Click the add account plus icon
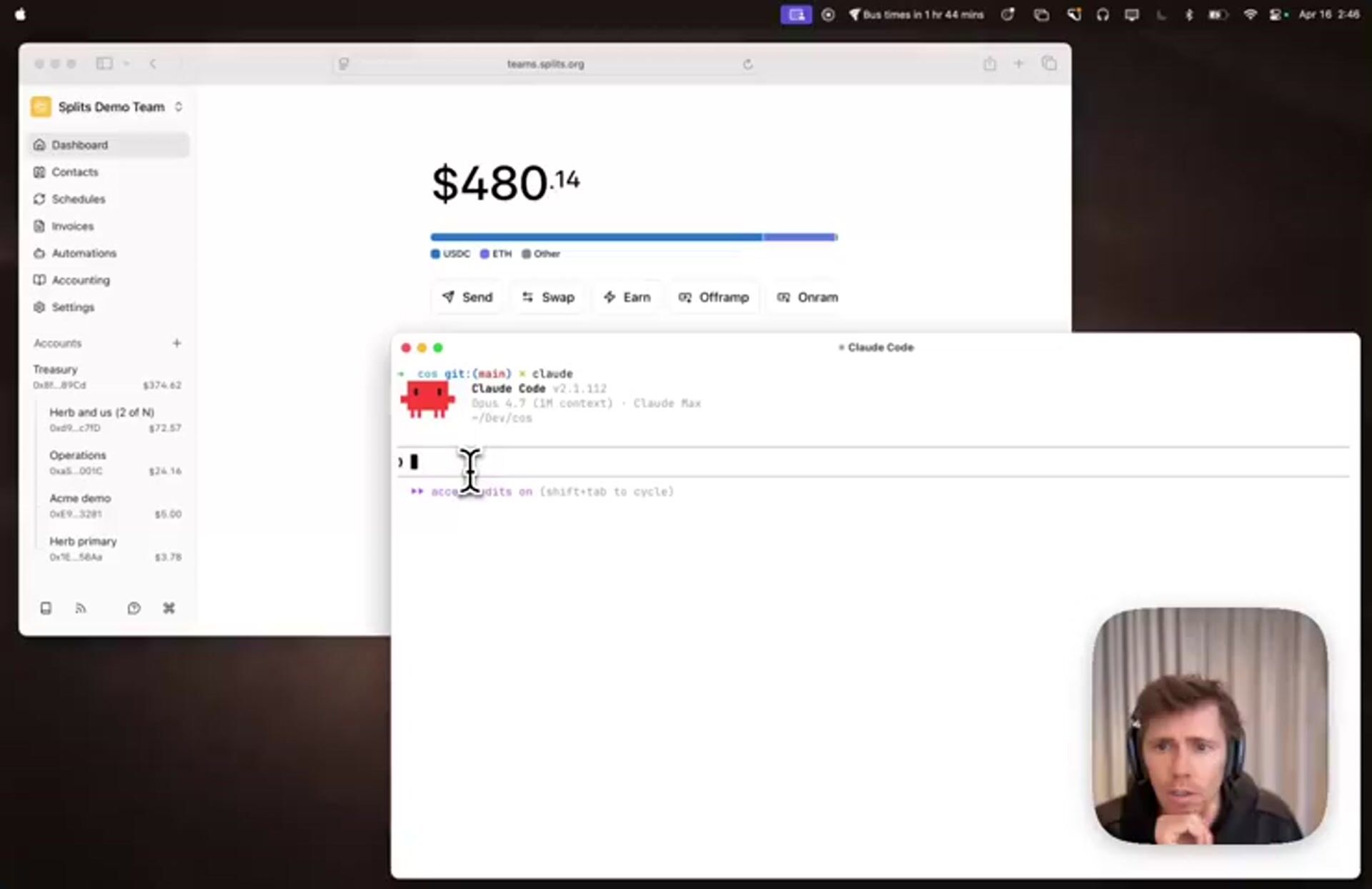Viewport: 1372px width, 889px height. [177, 343]
